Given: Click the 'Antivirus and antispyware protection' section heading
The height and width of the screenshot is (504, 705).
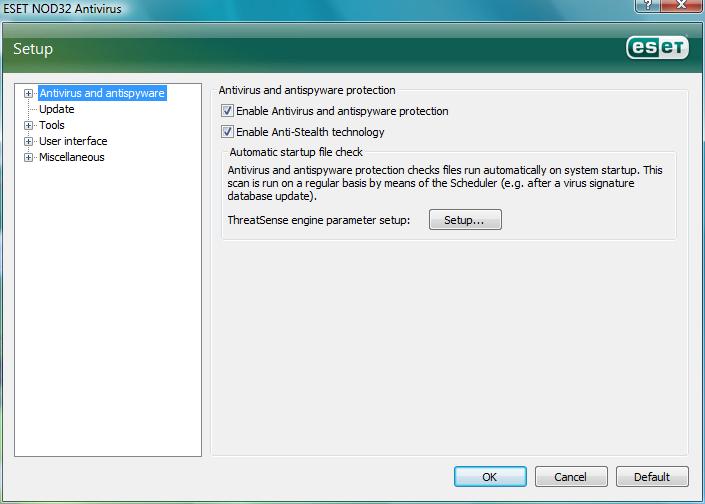Looking at the screenshot, I should click(307, 90).
